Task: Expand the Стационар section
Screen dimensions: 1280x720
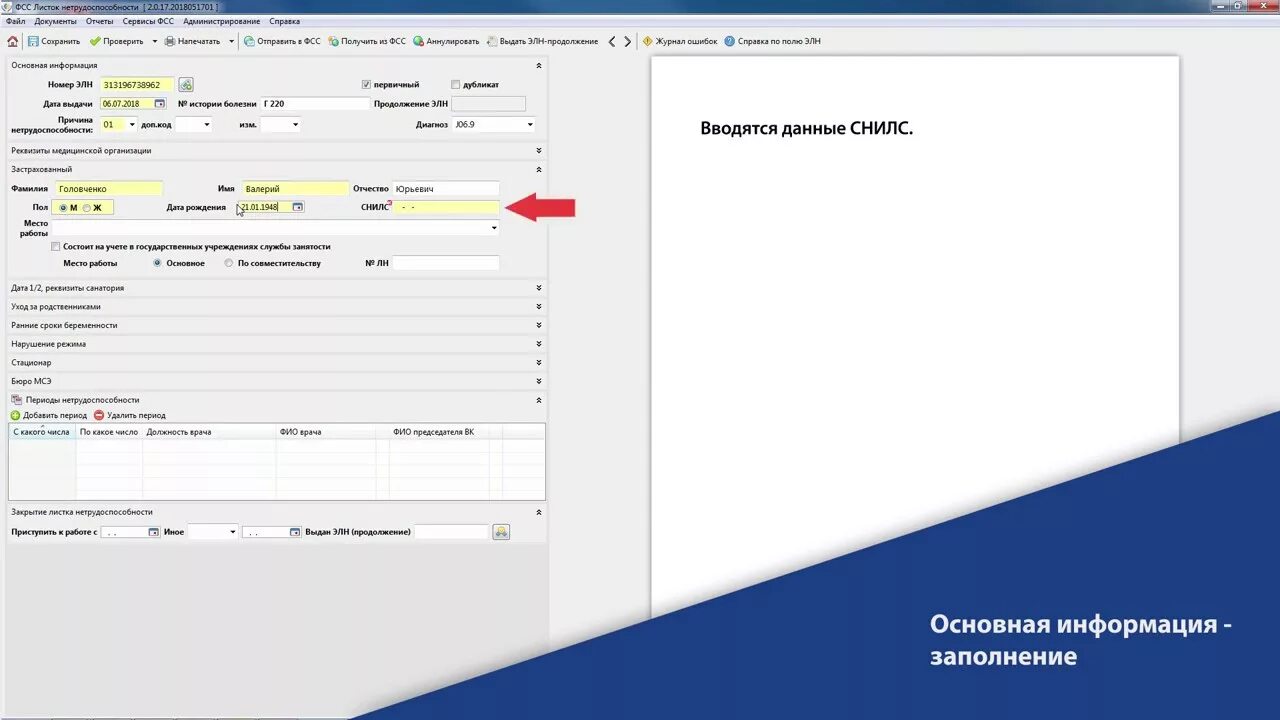Action: [x=539, y=363]
